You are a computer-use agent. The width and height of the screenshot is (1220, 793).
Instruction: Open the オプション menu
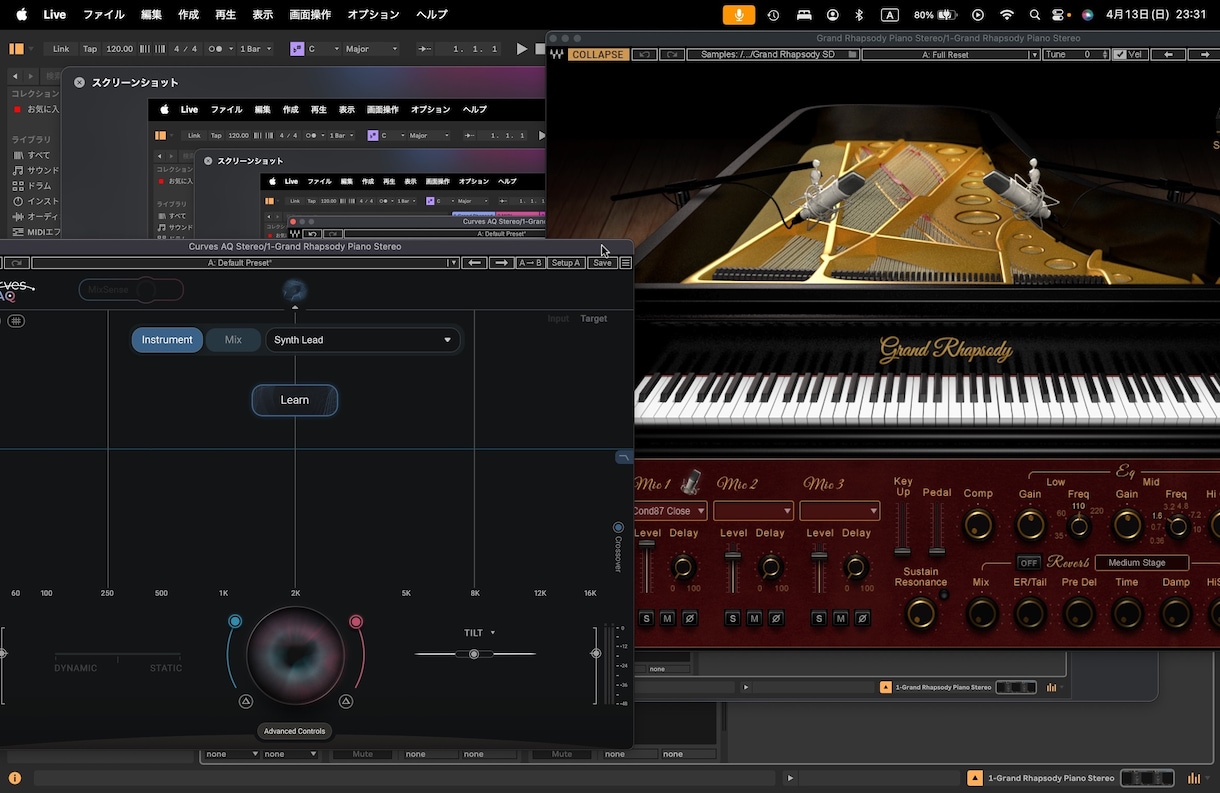(373, 15)
